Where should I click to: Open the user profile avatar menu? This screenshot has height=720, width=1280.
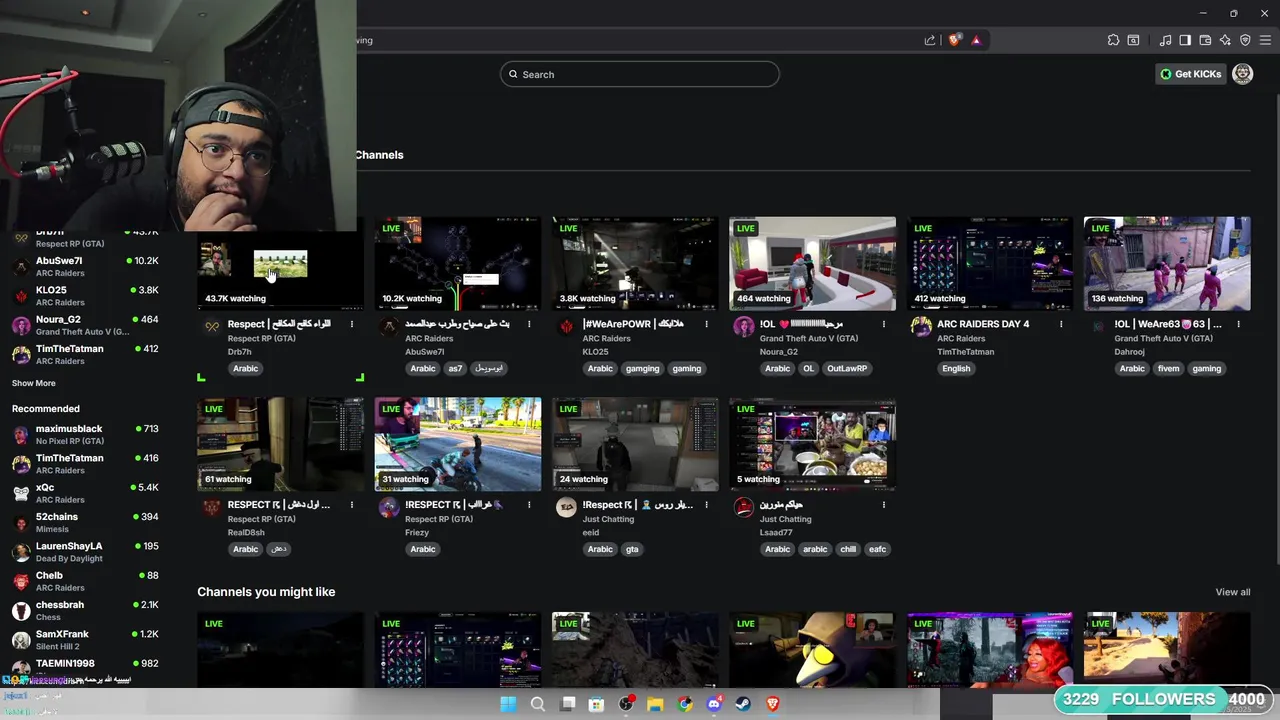(x=1243, y=74)
